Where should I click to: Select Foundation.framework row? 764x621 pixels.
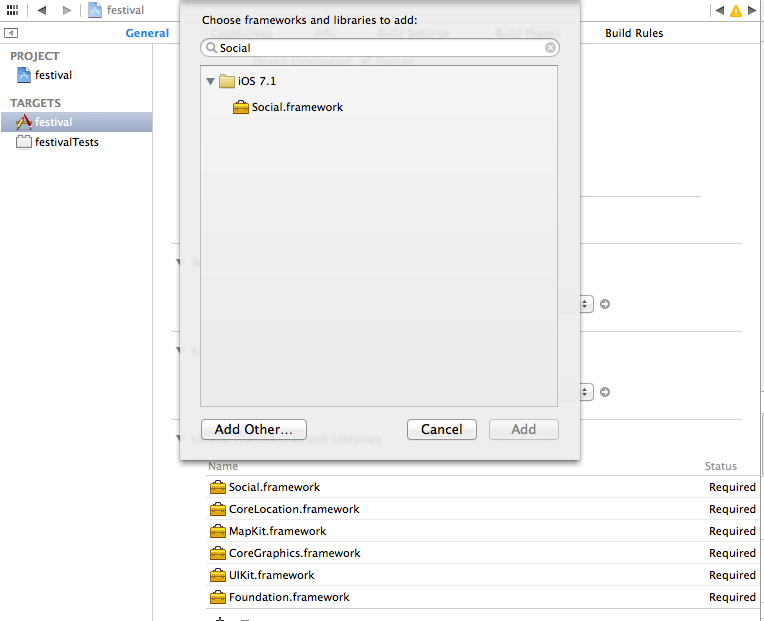click(482, 597)
